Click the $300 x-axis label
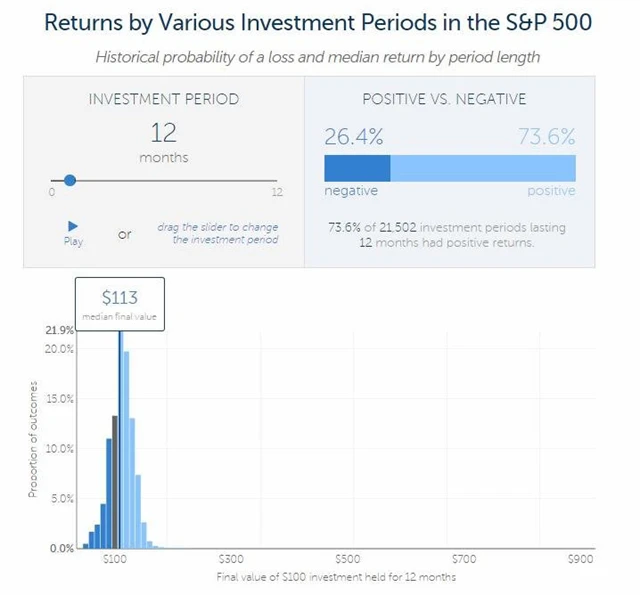The height and width of the screenshot is (595, 640). [x=231, y=559]
